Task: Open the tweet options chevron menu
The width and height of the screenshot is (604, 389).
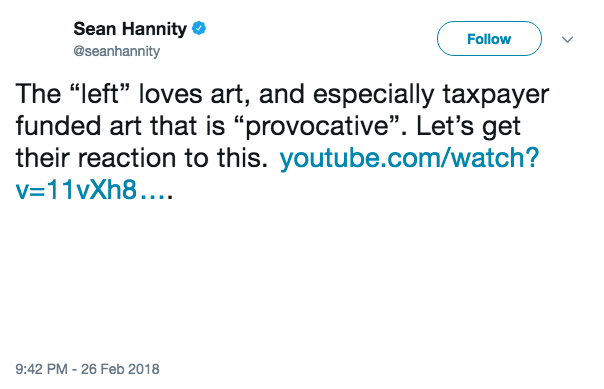Action: tap(567, 39)
